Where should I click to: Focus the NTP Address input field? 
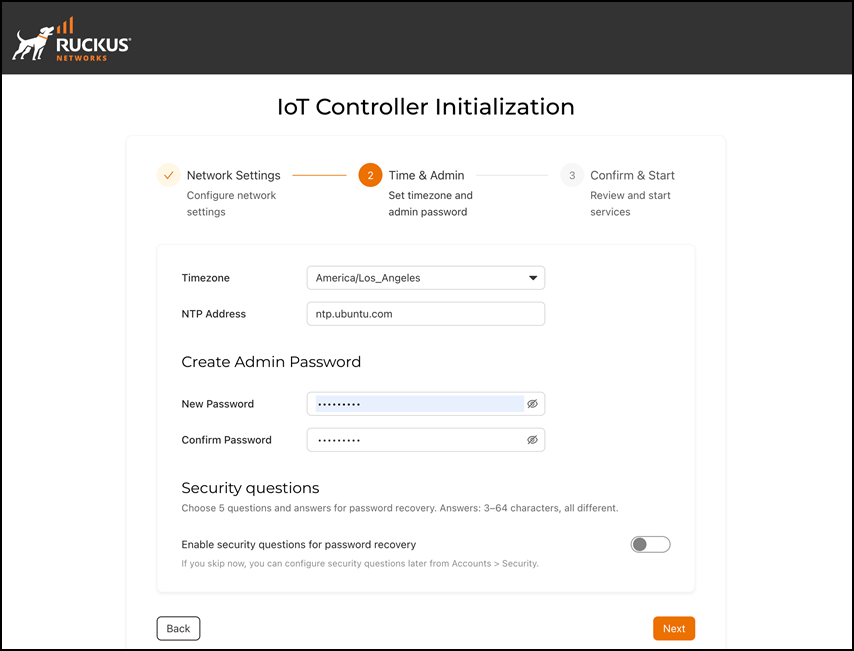tap(426, 314)
